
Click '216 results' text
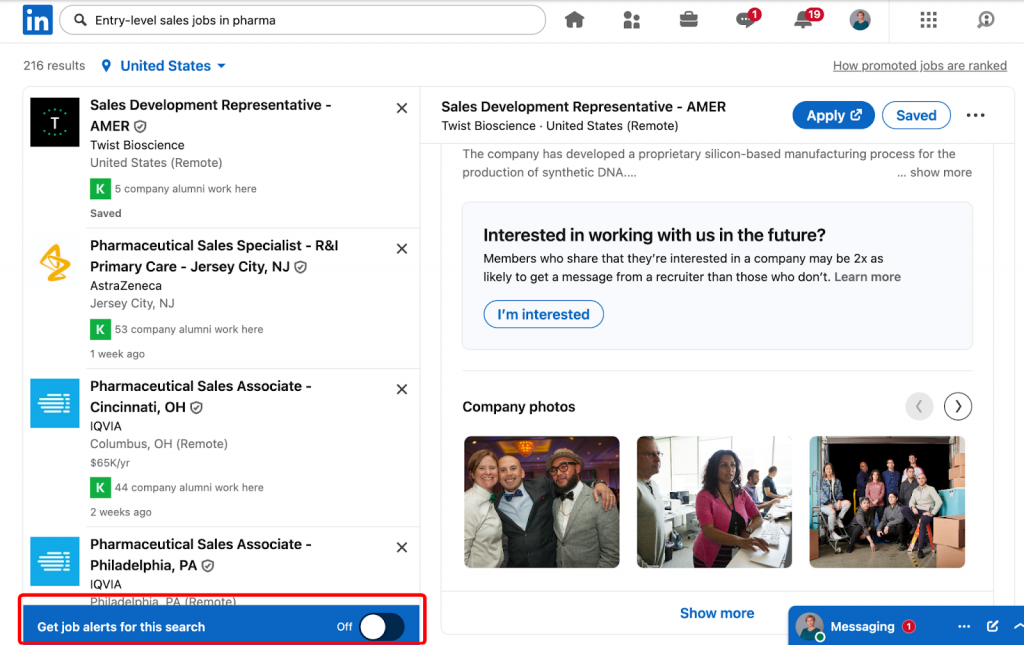point(54,66)
